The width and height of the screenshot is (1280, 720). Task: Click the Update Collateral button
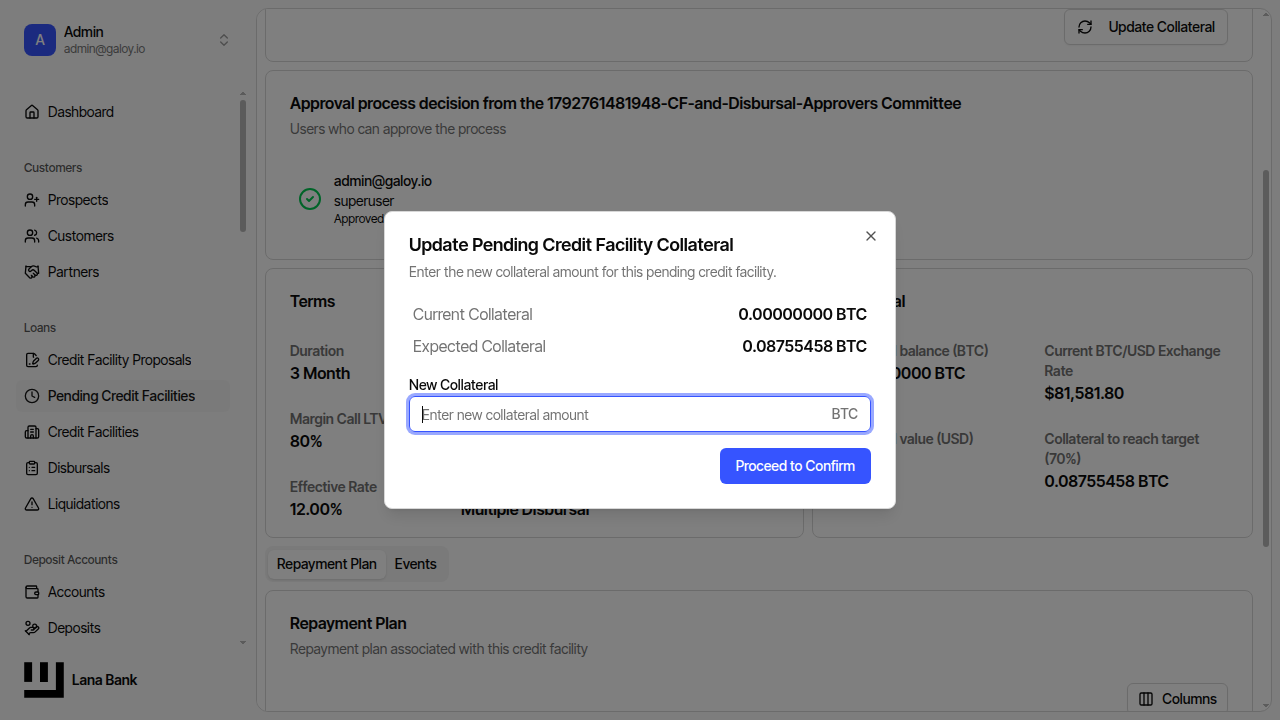click(x=1146, y=27)
